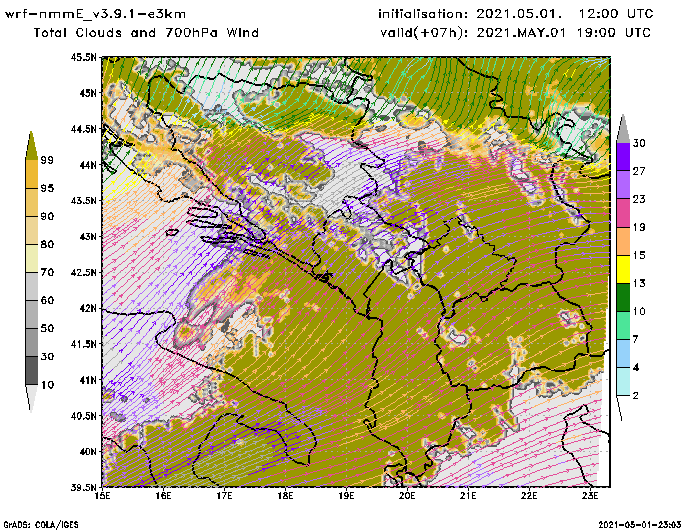Screen dimensions: 700x530
Task: Click the orange 15–19 wind legend swatch
Action: pos(623,241)
